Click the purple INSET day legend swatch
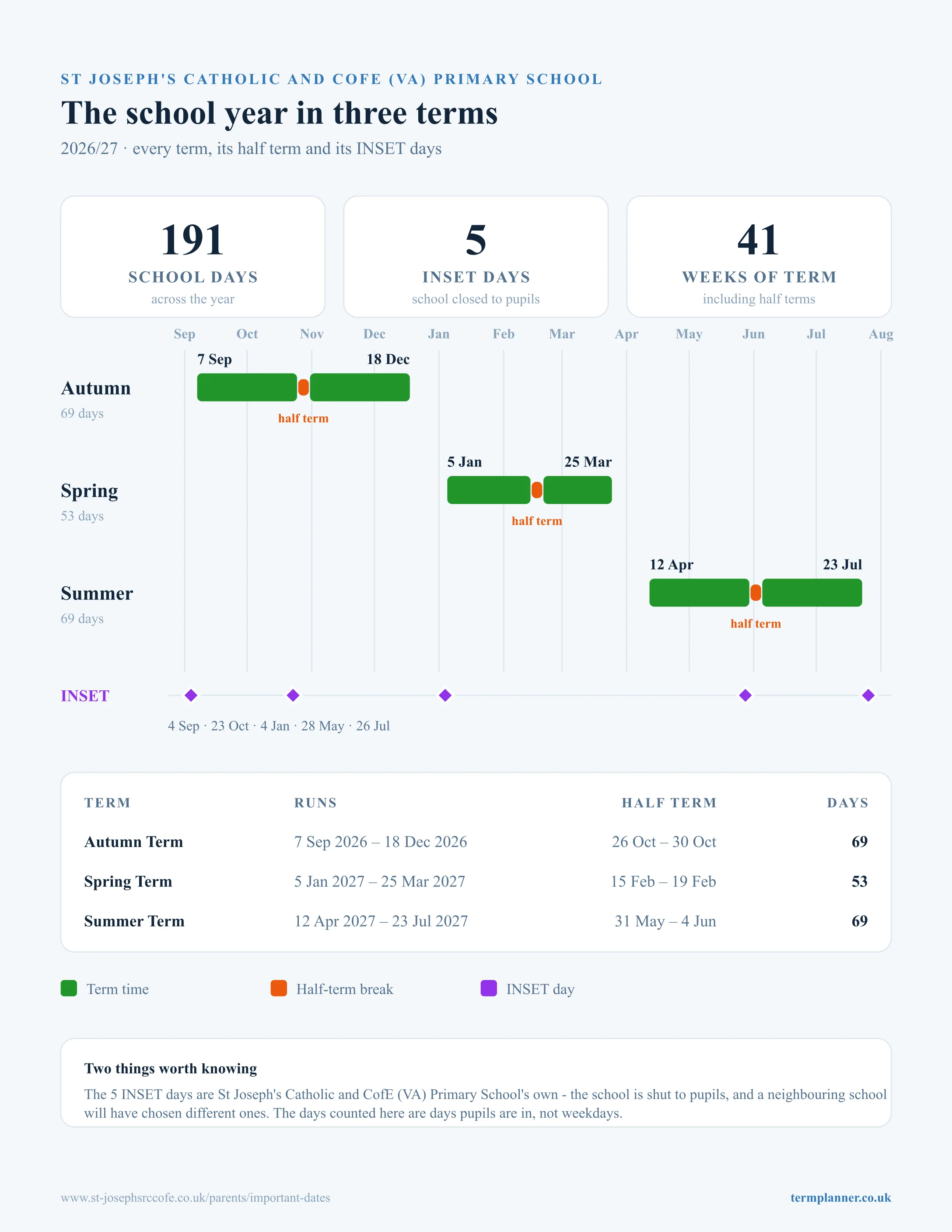Image resolution: width=952 pixels, height=1232 pixels. click(x=488, y=988)
